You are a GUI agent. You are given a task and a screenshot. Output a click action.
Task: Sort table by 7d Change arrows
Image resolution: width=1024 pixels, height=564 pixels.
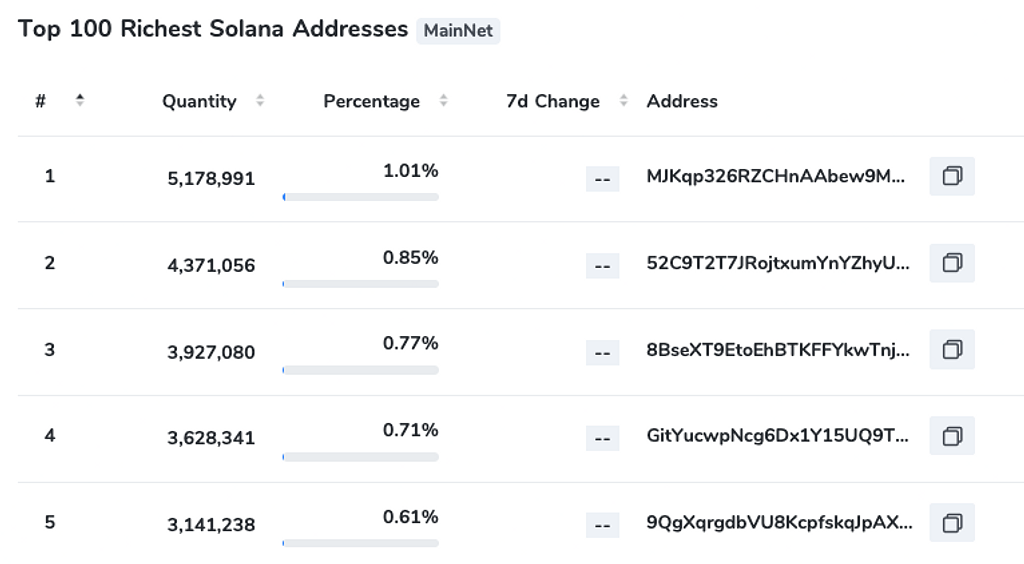pos(624,101)
